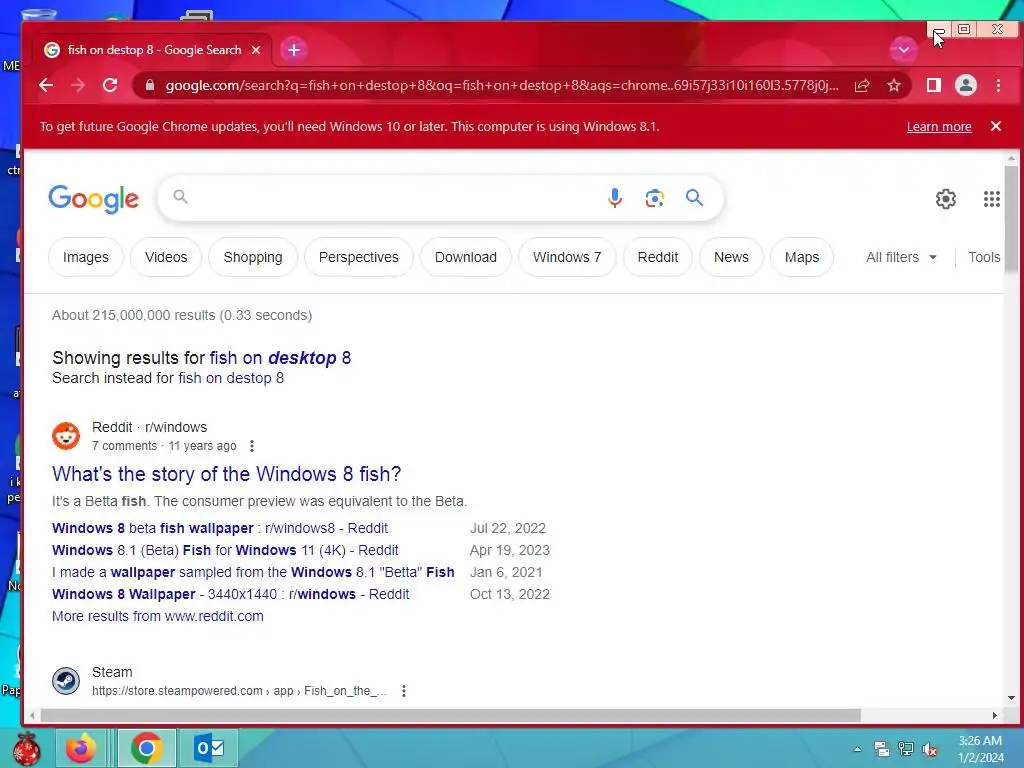Open tab search dropdown in title bar
1024x768 pixels.
point(904,49)
